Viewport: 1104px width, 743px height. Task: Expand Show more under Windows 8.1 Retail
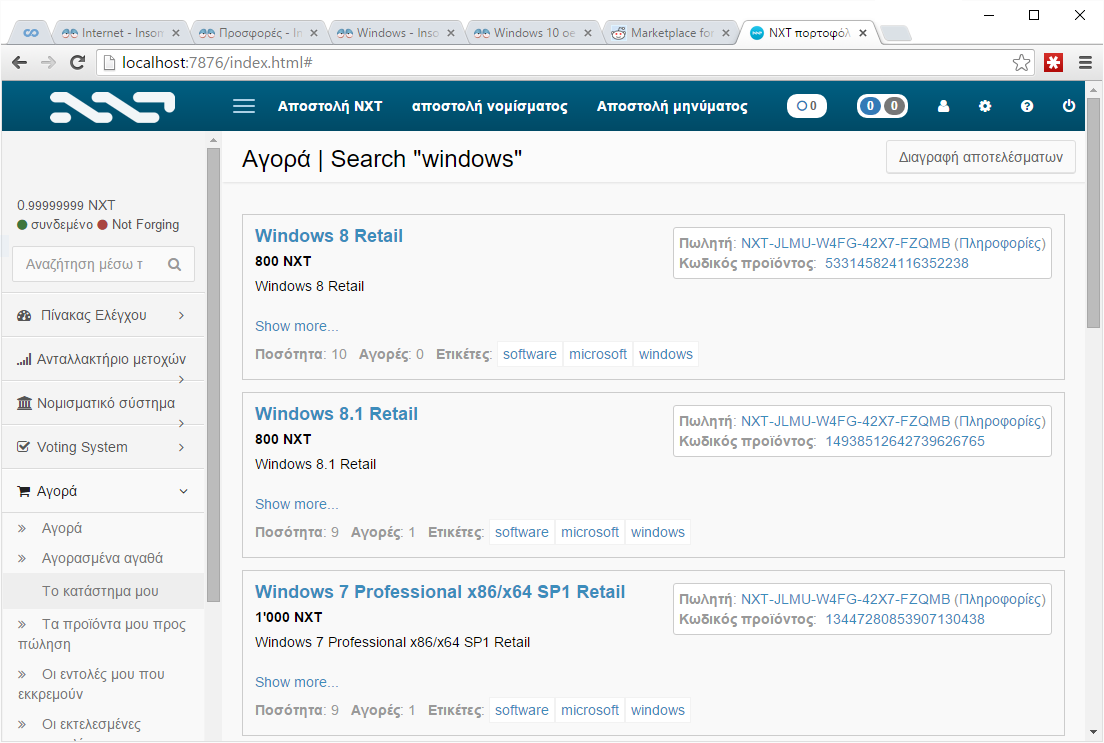(296, 504)
